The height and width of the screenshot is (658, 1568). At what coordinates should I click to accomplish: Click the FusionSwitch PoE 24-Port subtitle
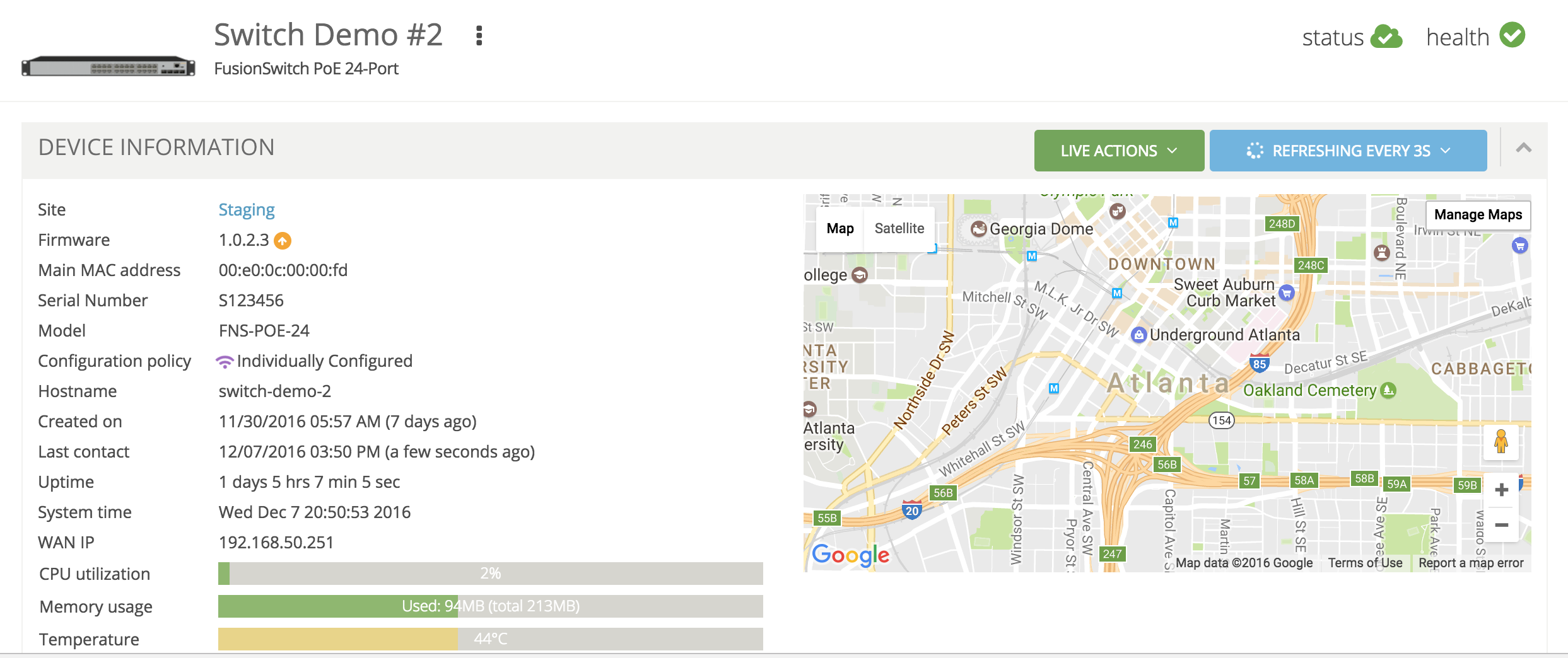[307, 69]
